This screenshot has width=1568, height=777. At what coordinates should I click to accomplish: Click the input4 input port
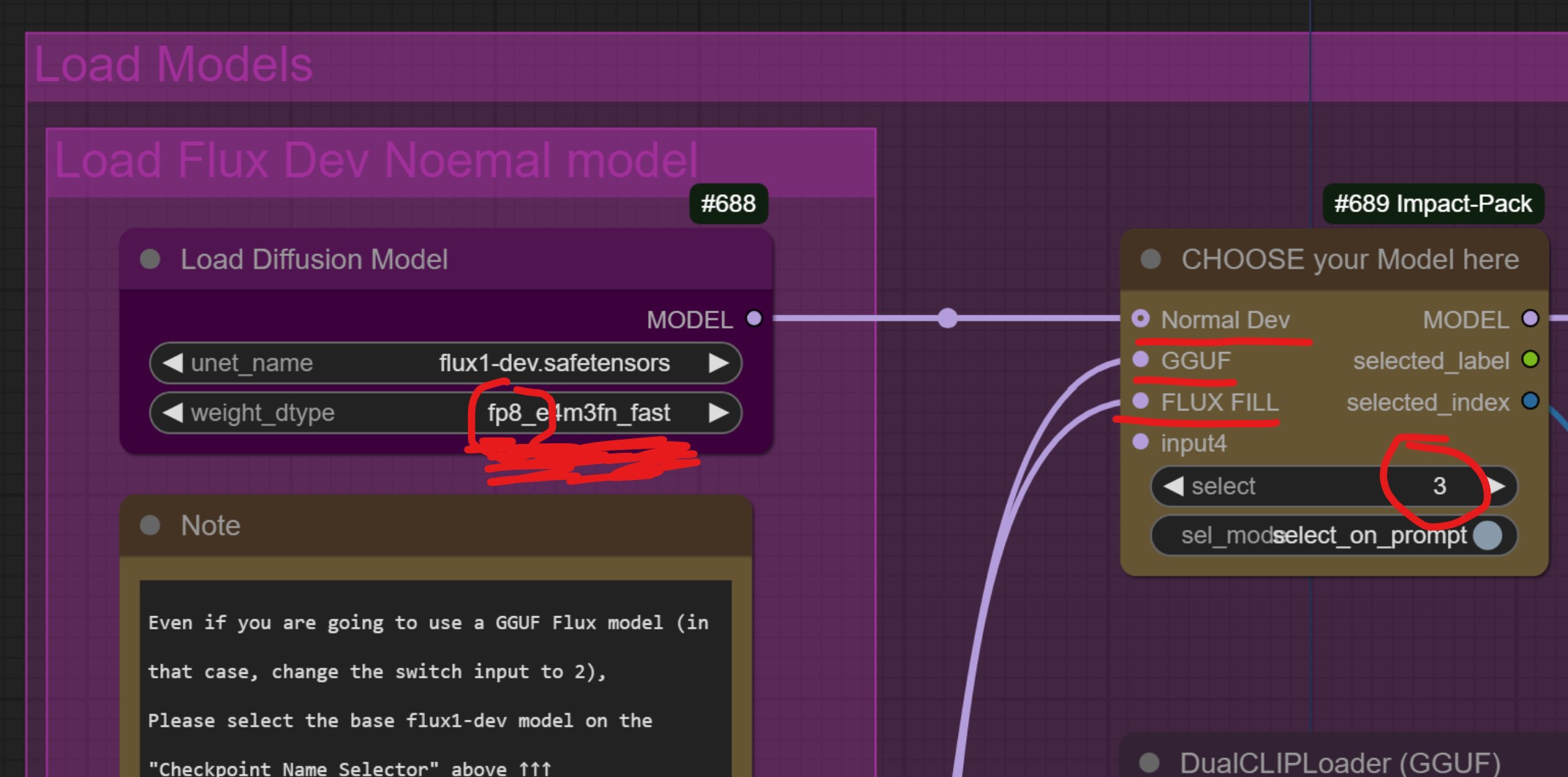pyautogui.click(x=1140, y=442)
